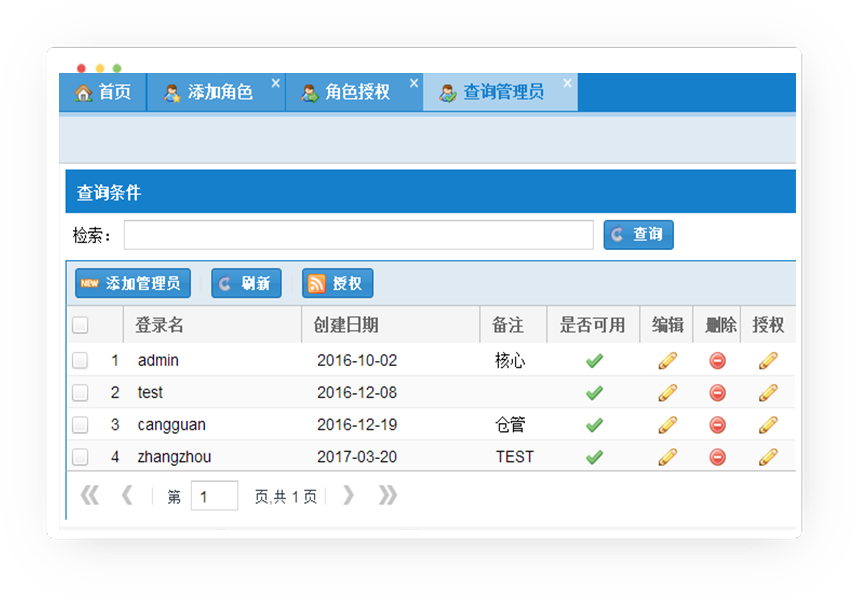The width and height of the screenshot is (855, 600).
Task: Click the 检索 search input field
Action: pyautogui.click(x=358, y=235)
